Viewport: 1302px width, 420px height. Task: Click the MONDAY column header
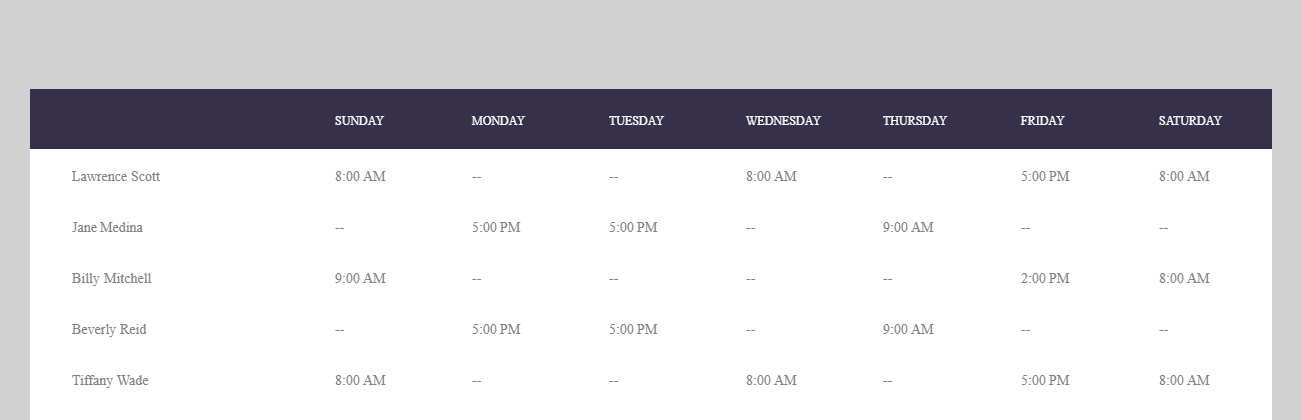point(498,121)
